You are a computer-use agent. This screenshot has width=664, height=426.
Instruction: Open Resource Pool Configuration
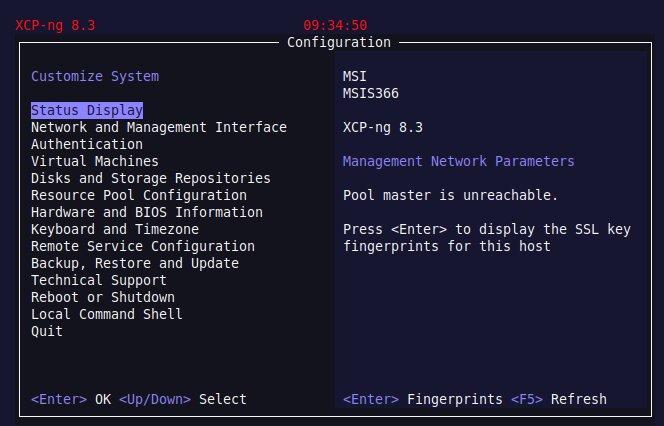[x=139, y=195]
